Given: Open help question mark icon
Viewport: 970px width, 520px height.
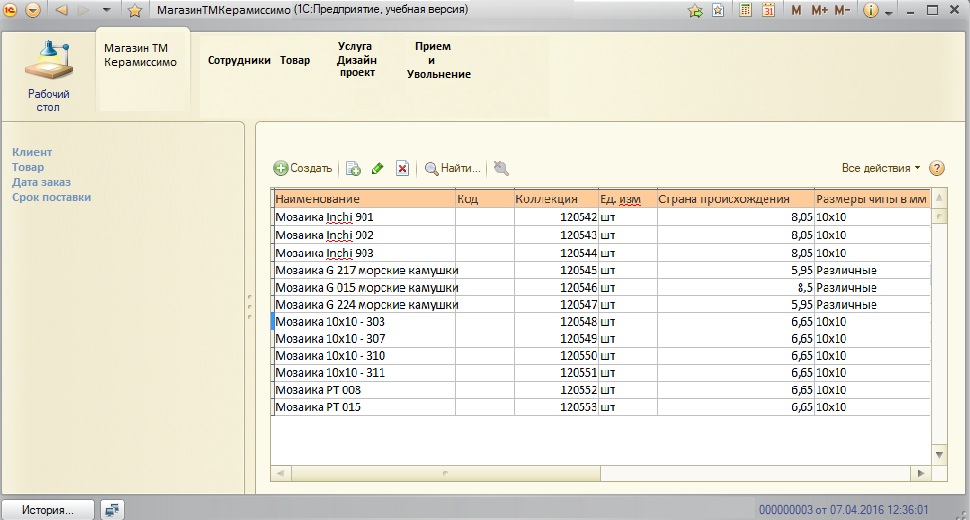Looking at the screenshot, I should pyautogui.click(x=937, y=168).
